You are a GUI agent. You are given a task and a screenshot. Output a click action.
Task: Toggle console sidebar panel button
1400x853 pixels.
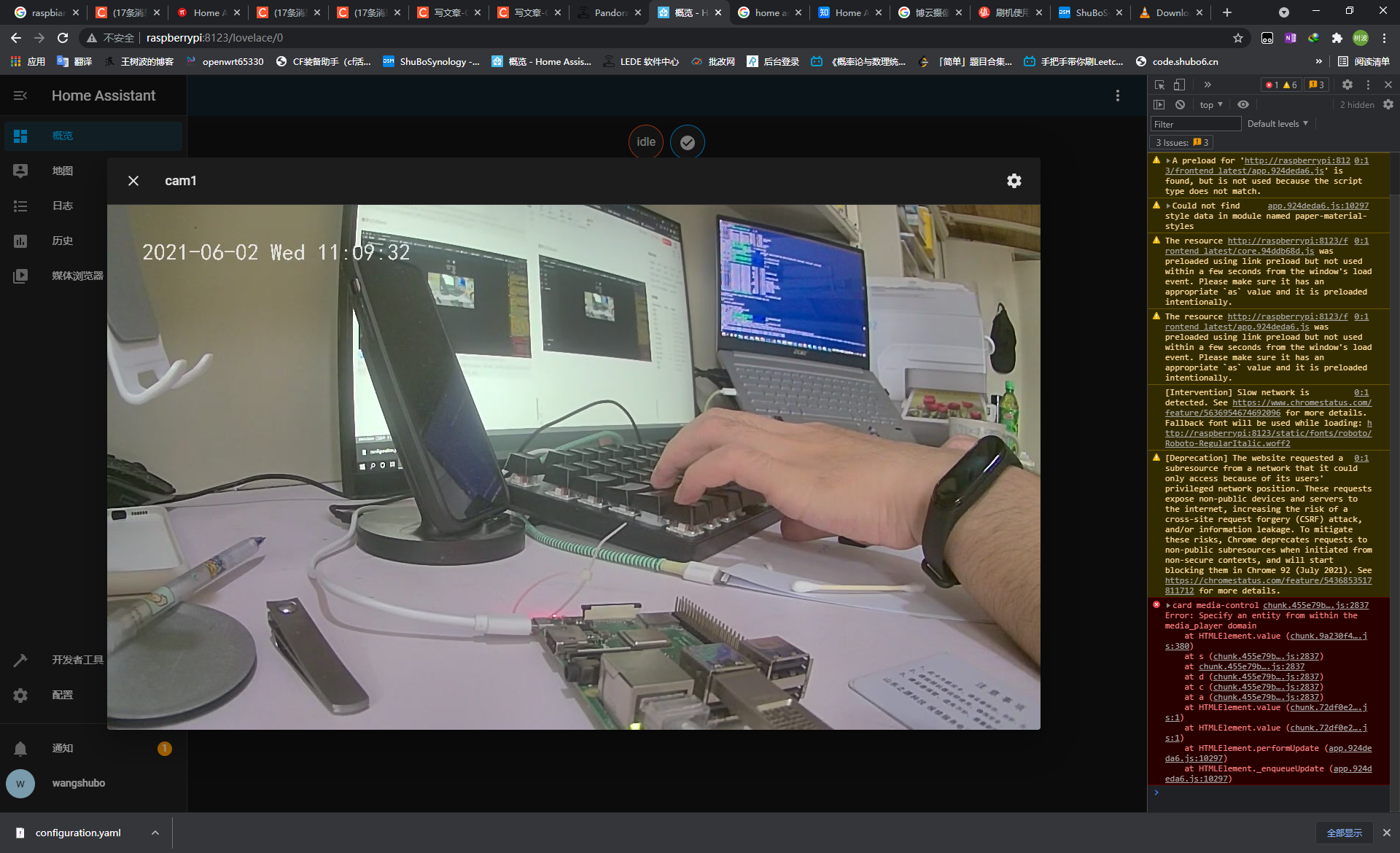1159,104
